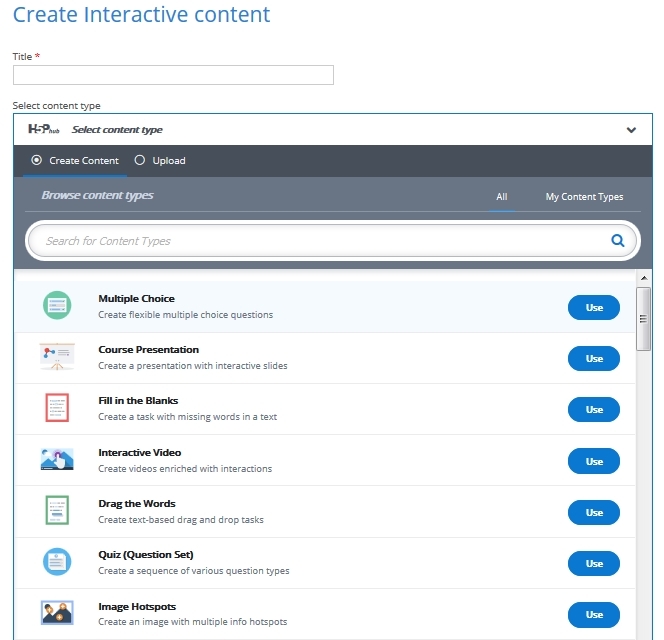Click the Title input field
This screenshot has height=640, width=664.
pyautogui.click(x=173, y=75)
